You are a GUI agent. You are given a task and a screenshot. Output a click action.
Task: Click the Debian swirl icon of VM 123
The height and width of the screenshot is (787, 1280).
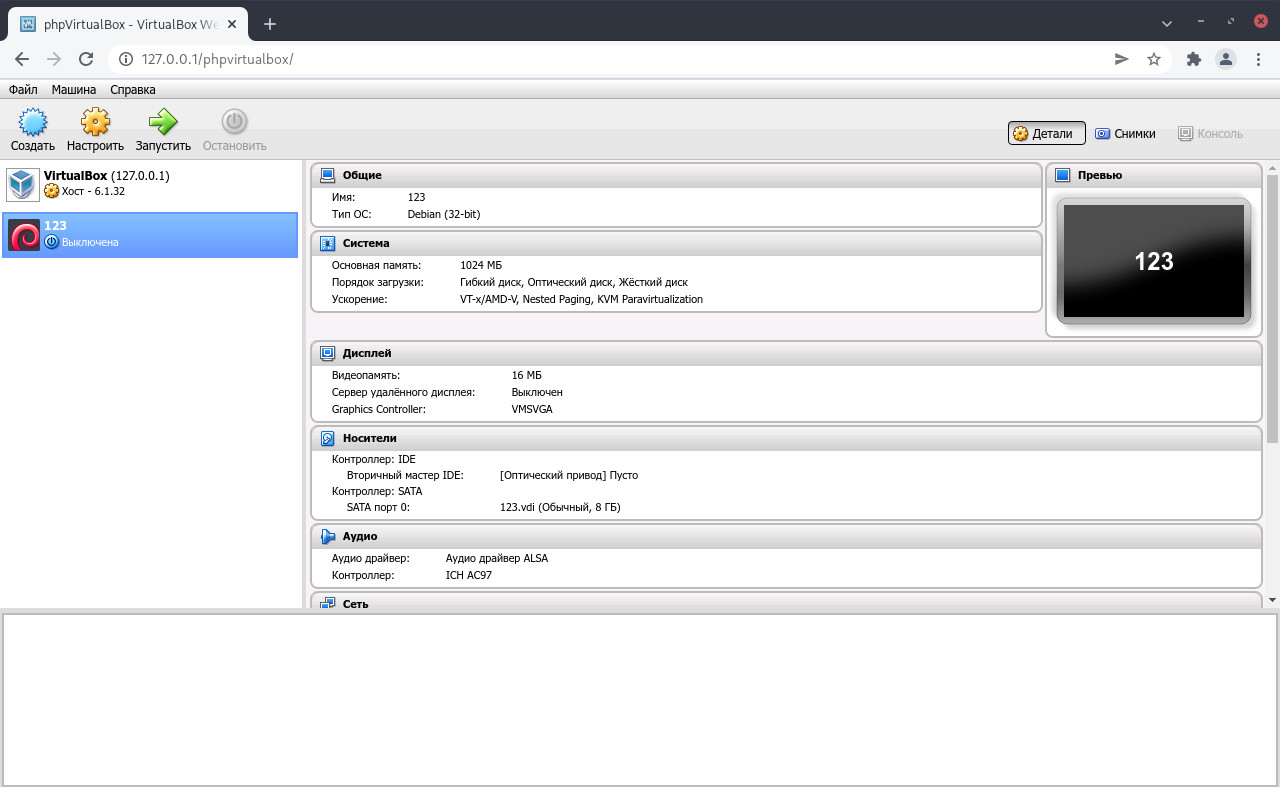click(x=24, y=235)
